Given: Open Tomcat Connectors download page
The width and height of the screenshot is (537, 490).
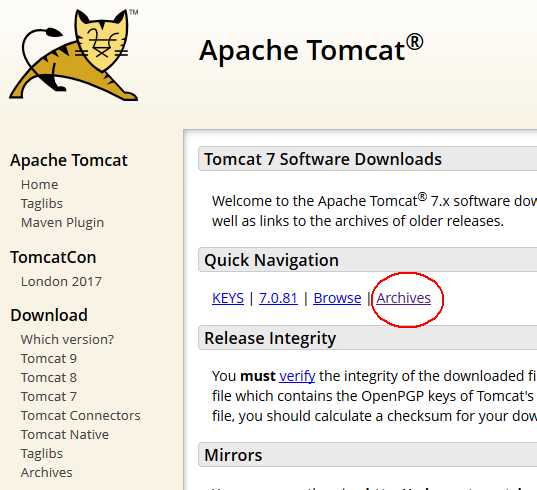Looking at the screenshot, I should [x=80, y=415].
